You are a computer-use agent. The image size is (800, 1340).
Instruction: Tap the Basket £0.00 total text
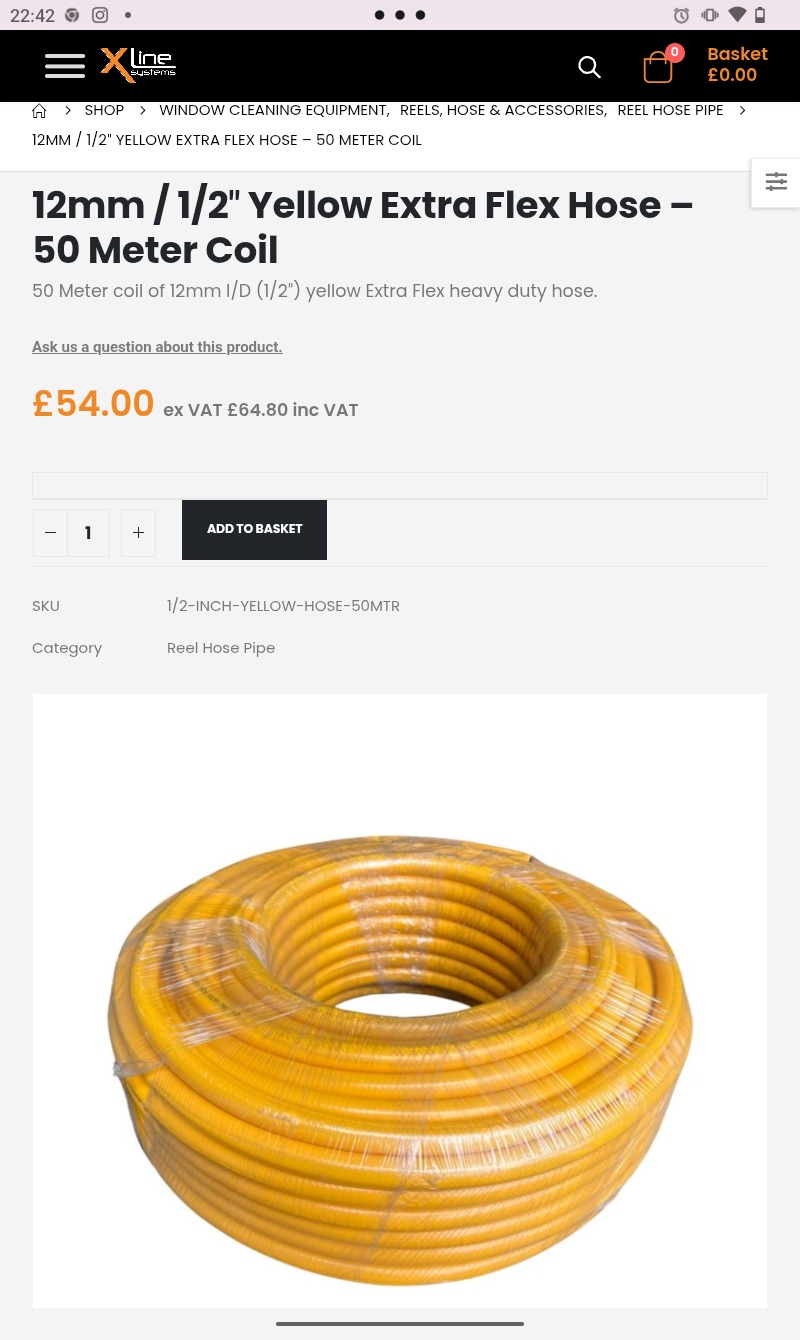[737, 65]
